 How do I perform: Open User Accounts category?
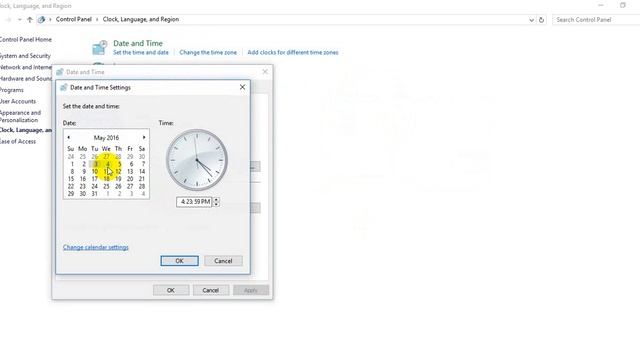pyautogui.click(x=18, y=101)
